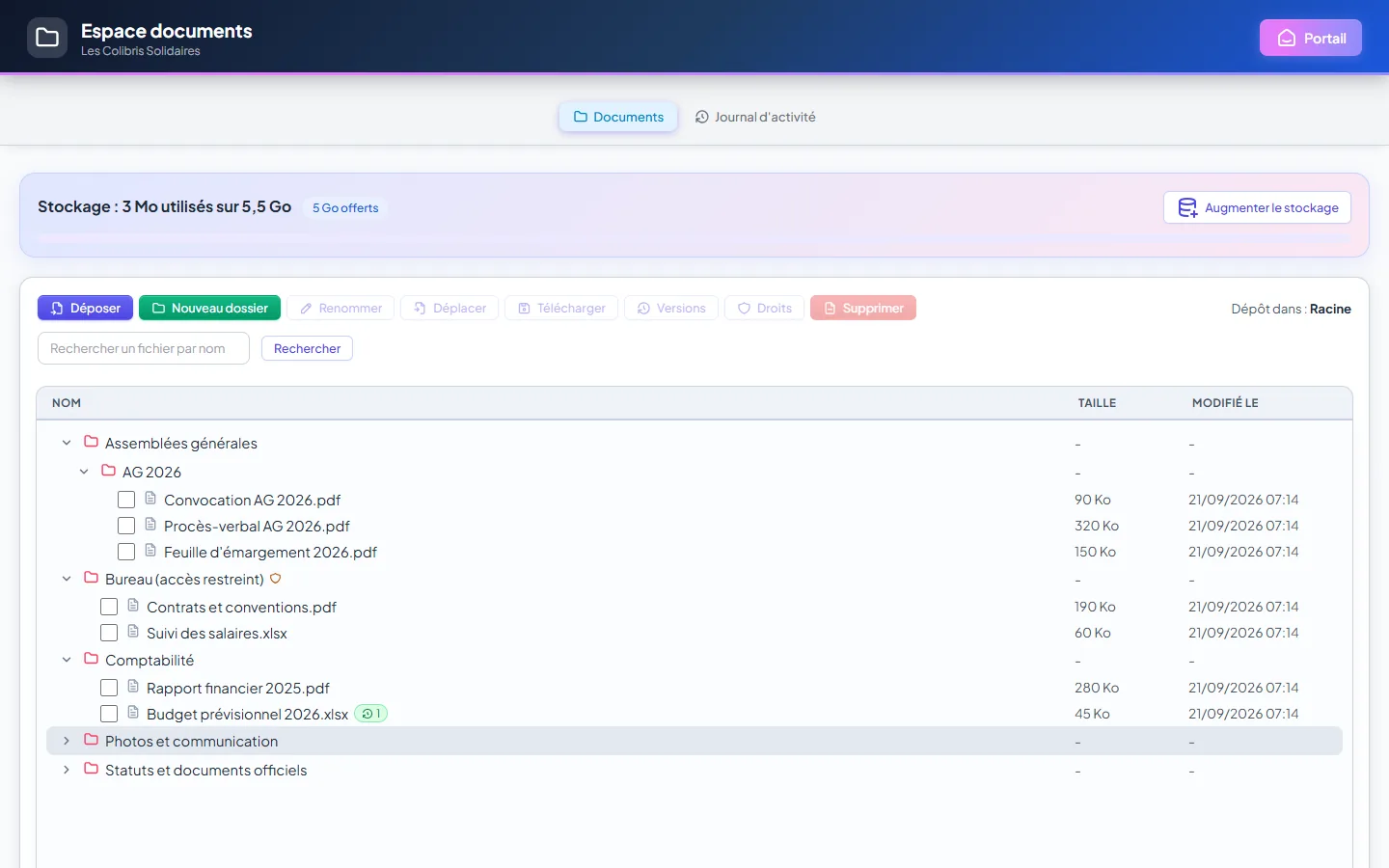The image size is (1389, 868).
Task: Click the storage usage progress bar
Action: (x=694, y=238)
